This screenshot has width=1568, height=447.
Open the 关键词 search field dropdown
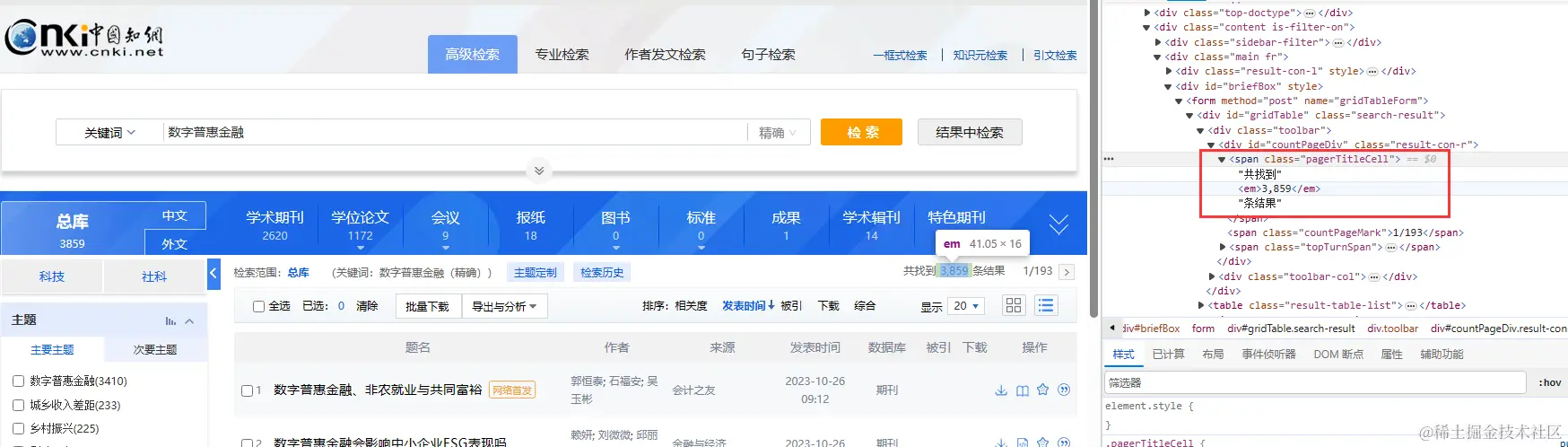(x=109, y=133)
